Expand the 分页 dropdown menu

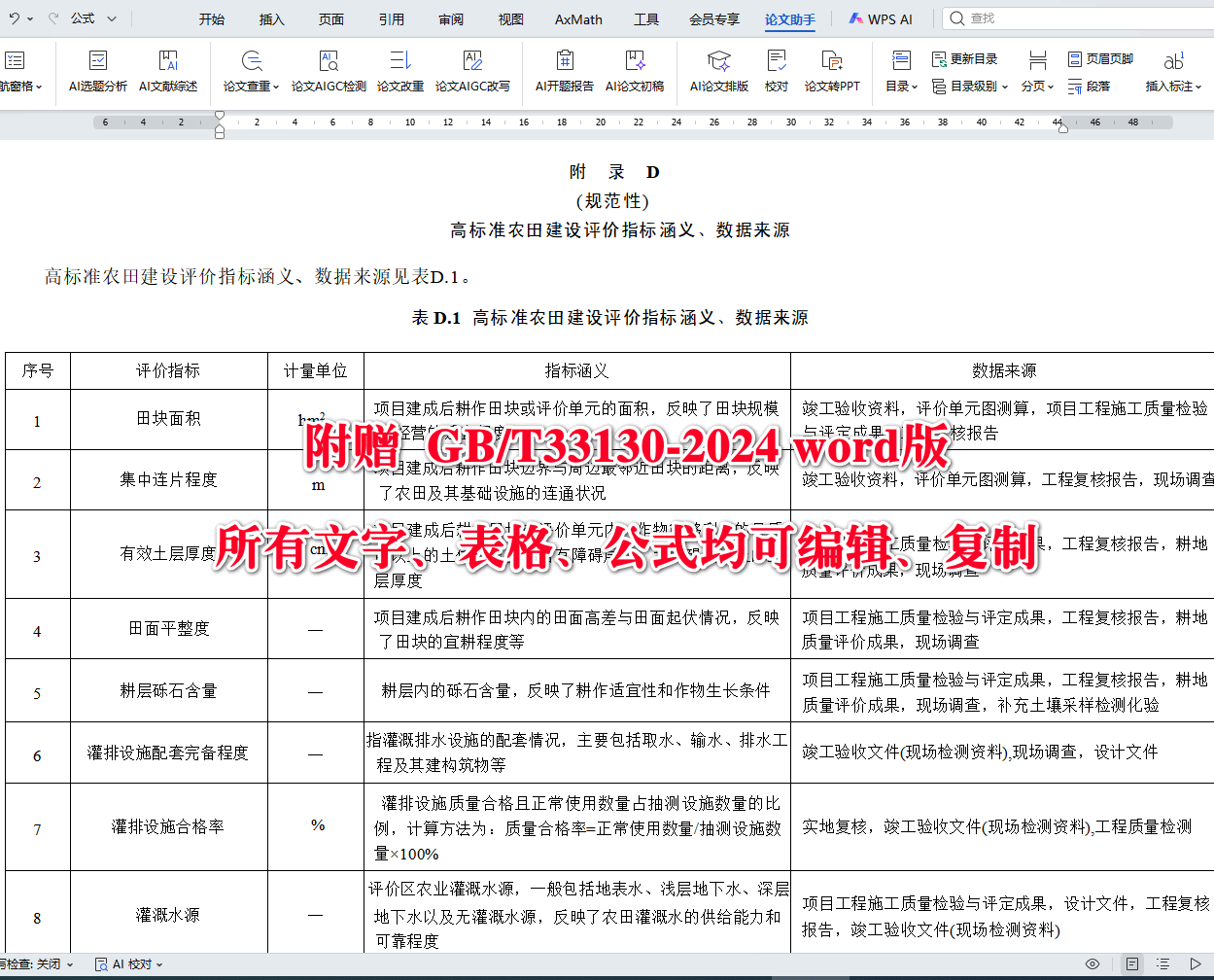1036,87
